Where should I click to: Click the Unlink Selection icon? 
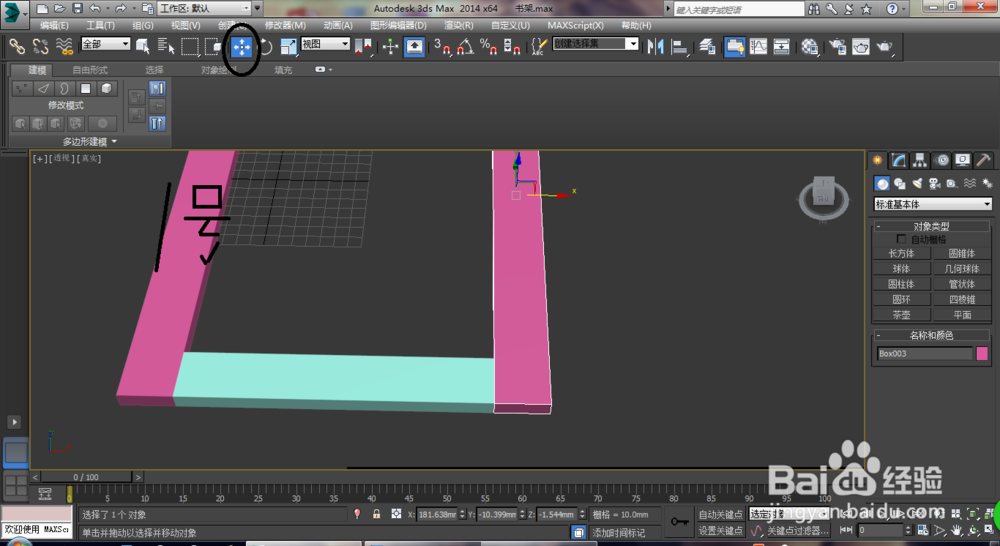[x=40, y=46]
